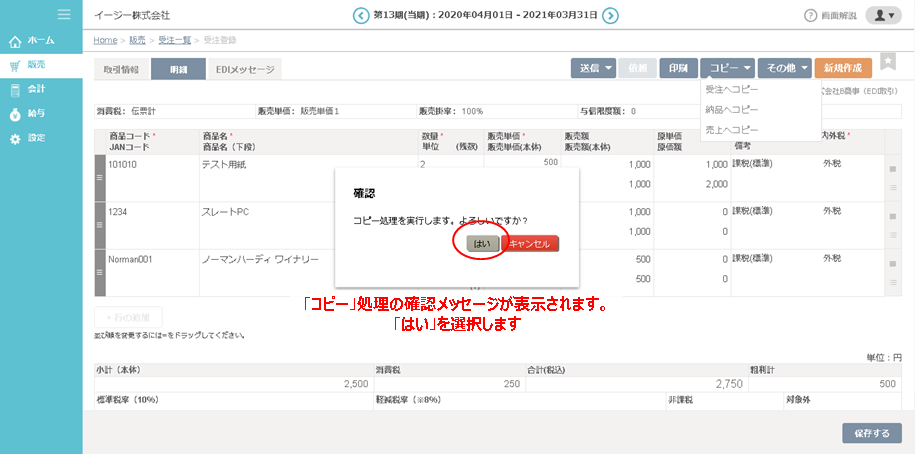The image size is (915, 454).
Task: Expand the その他 dropdown button
Action: click(x=784, y=68)
